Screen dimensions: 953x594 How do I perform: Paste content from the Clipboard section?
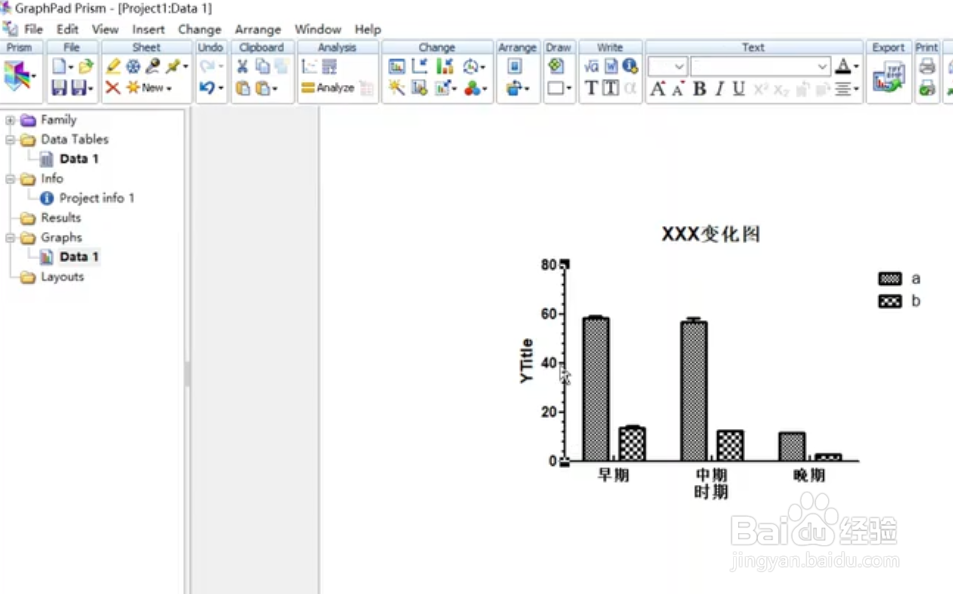point(241,88)
